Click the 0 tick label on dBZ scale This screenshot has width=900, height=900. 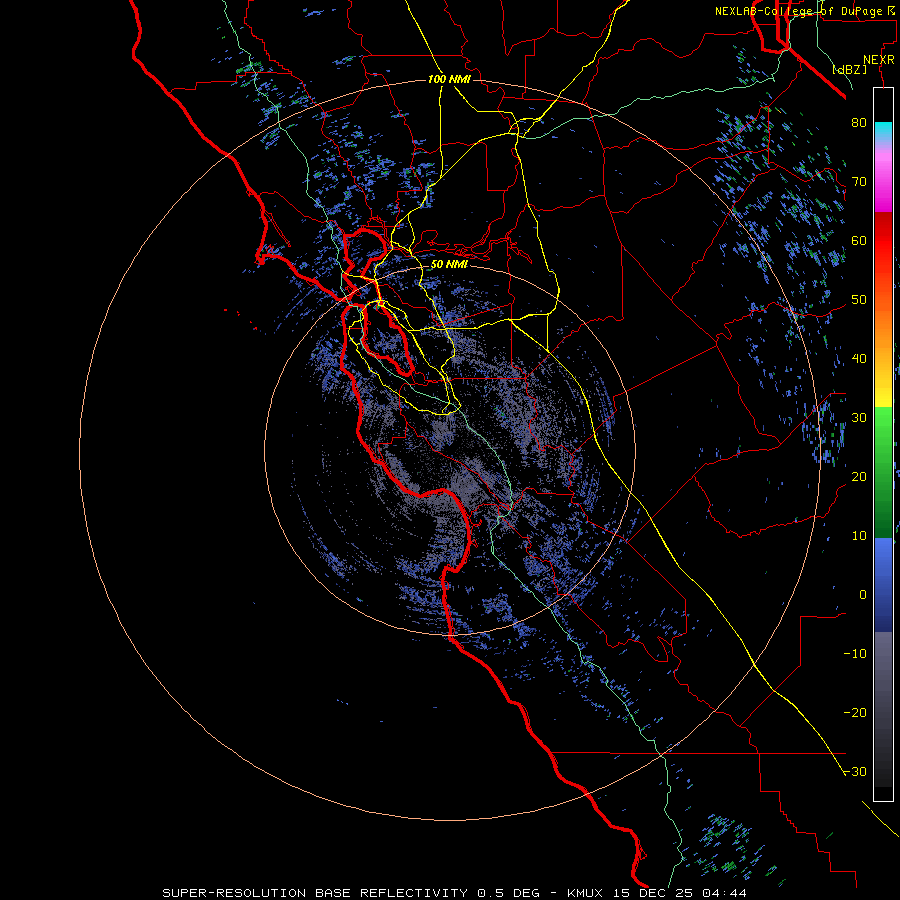[x=863, y=595]
